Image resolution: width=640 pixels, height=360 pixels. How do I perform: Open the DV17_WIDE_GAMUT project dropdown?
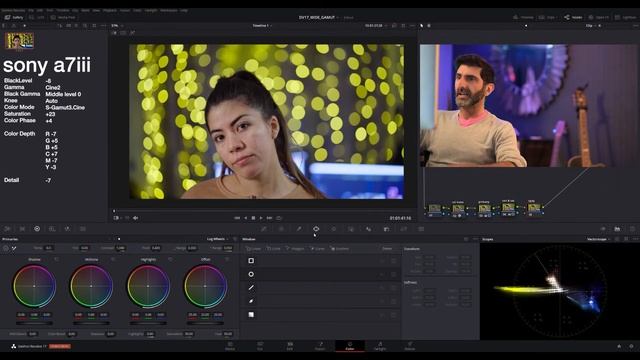(x=319, y=18)
